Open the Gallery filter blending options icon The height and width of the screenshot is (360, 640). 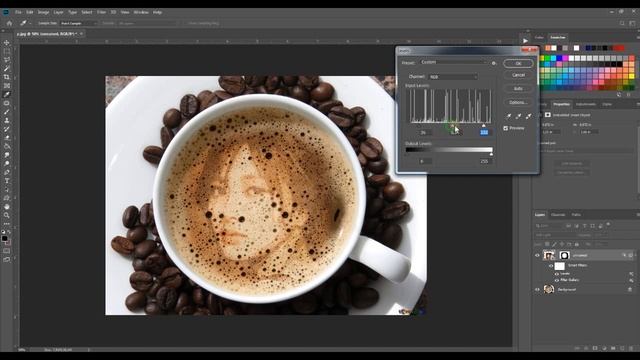(631, 280)
